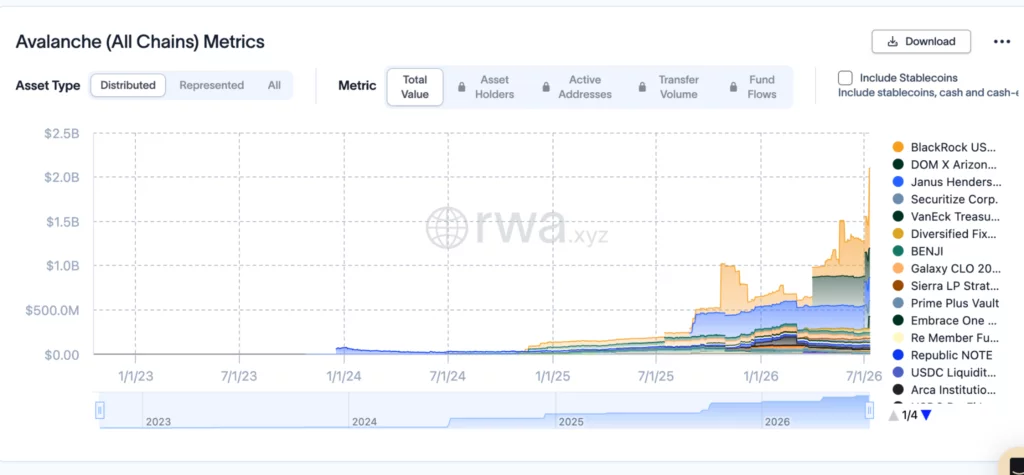Click the lock icon beside Active Addresses
Screen dimensions: 1024x475
(x=546, y=87)
